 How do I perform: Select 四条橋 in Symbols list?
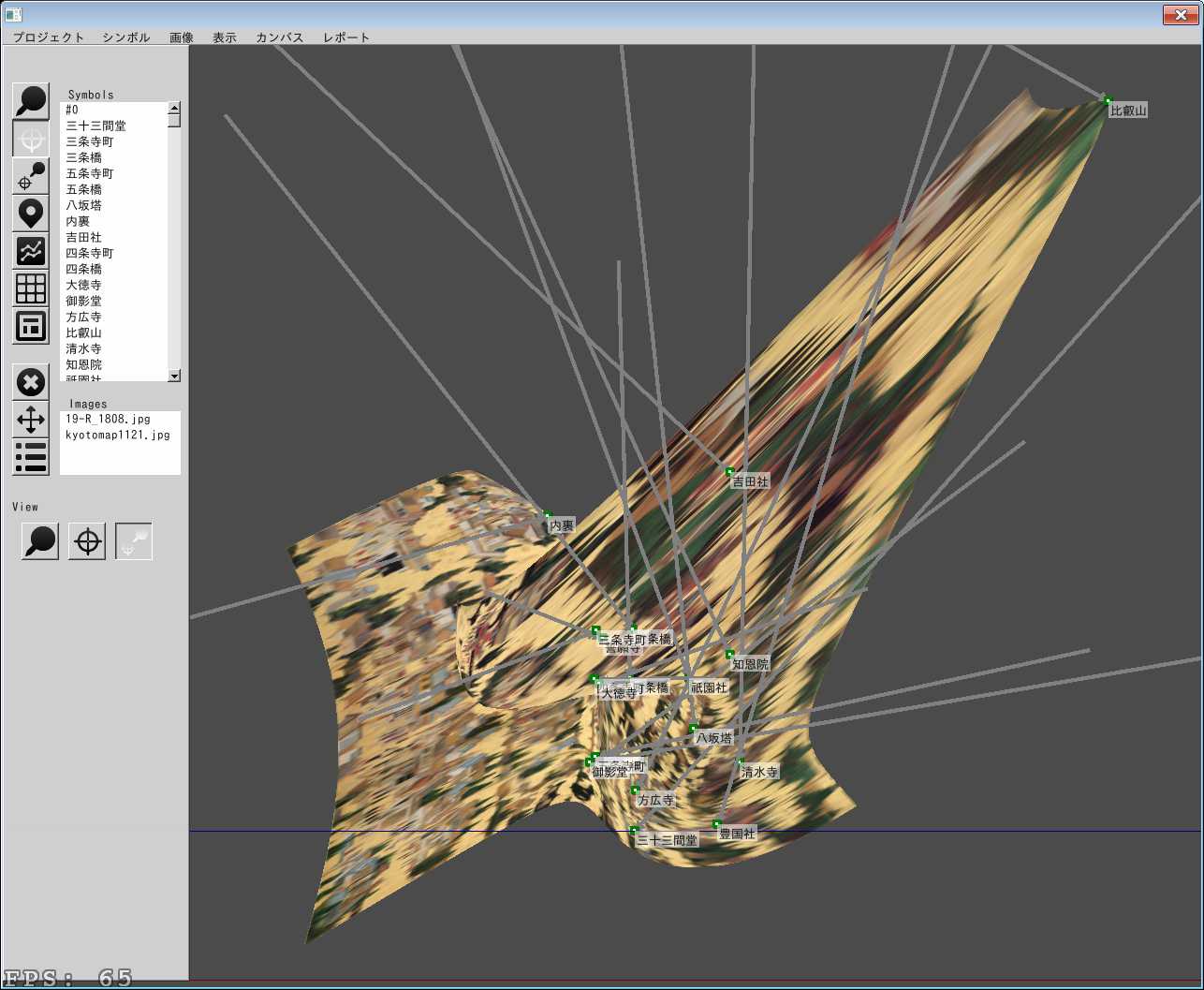pos(83,269)
